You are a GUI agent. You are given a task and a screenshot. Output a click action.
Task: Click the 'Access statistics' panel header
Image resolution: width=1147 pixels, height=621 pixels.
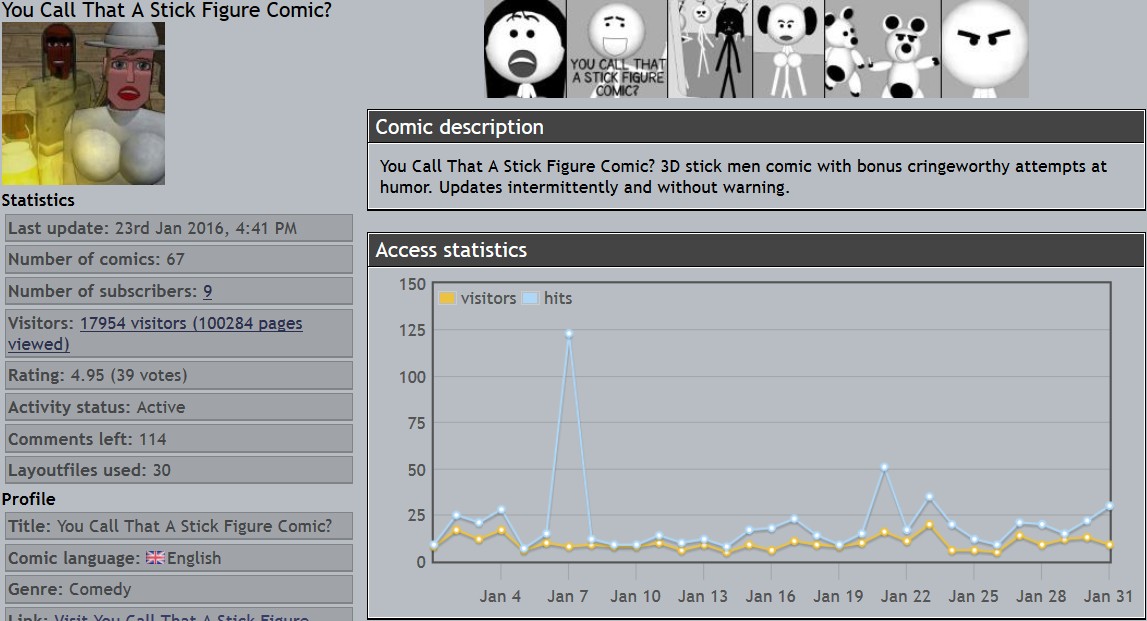click(755, 250)
